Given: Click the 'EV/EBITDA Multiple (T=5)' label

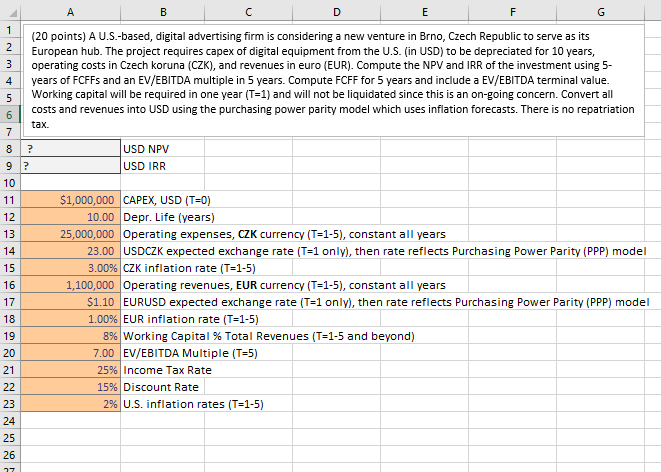Looking at the screenshot, I should click(x=190, y=353).
